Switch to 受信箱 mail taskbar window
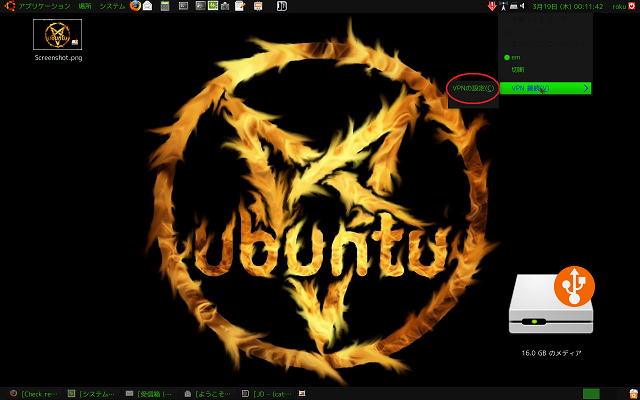This screenshot has height=400, width=640. (x=151, y=394)
